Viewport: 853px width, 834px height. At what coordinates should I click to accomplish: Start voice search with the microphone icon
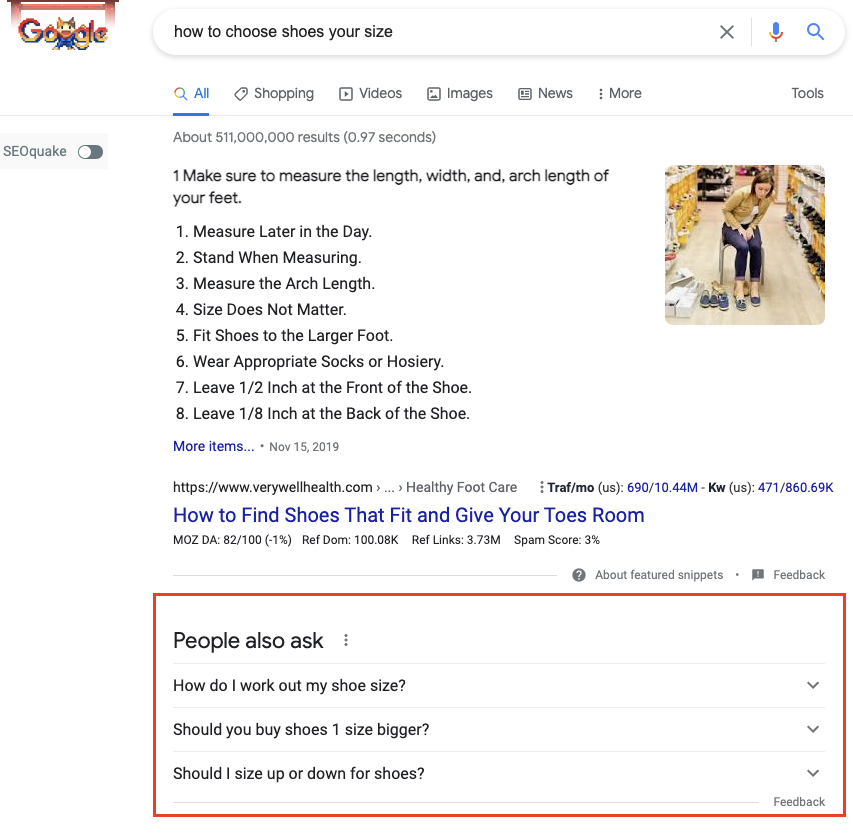tap(775, 32)
